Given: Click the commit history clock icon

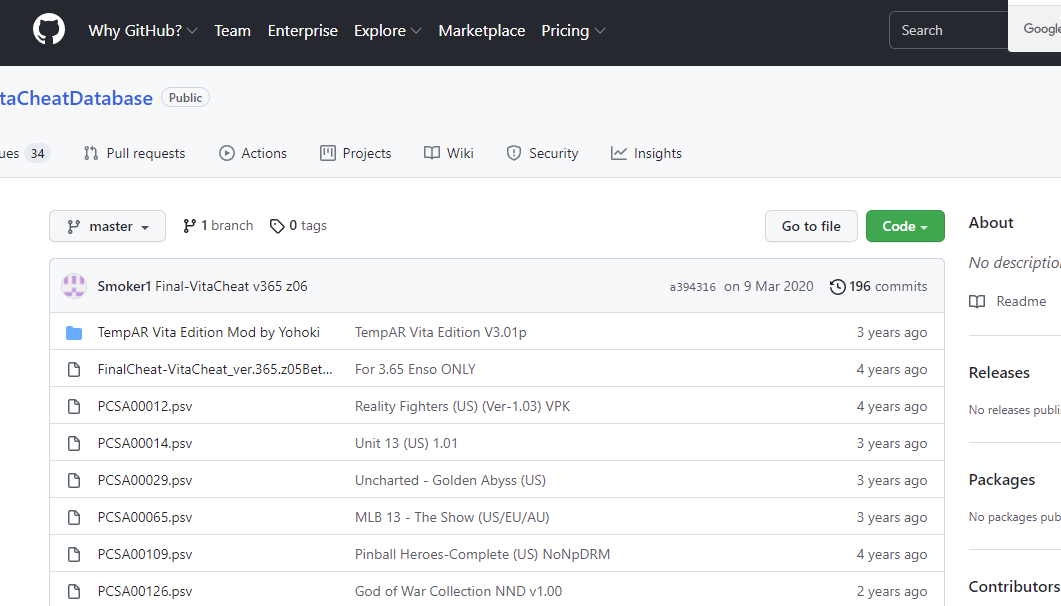Looking at the screenshot, I should [x=837, y=287].
